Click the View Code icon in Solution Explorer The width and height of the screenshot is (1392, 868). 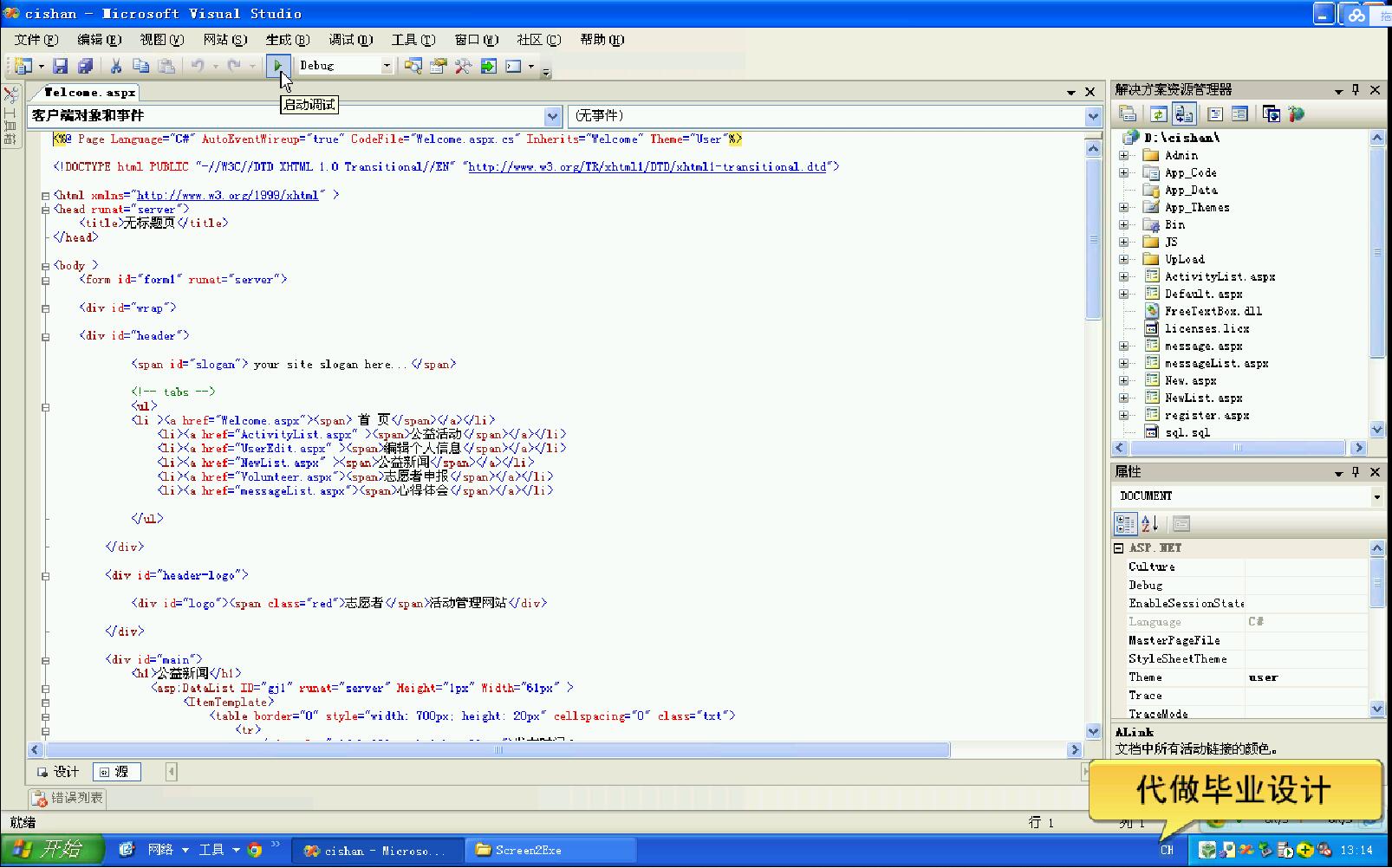coord(1215,113)
